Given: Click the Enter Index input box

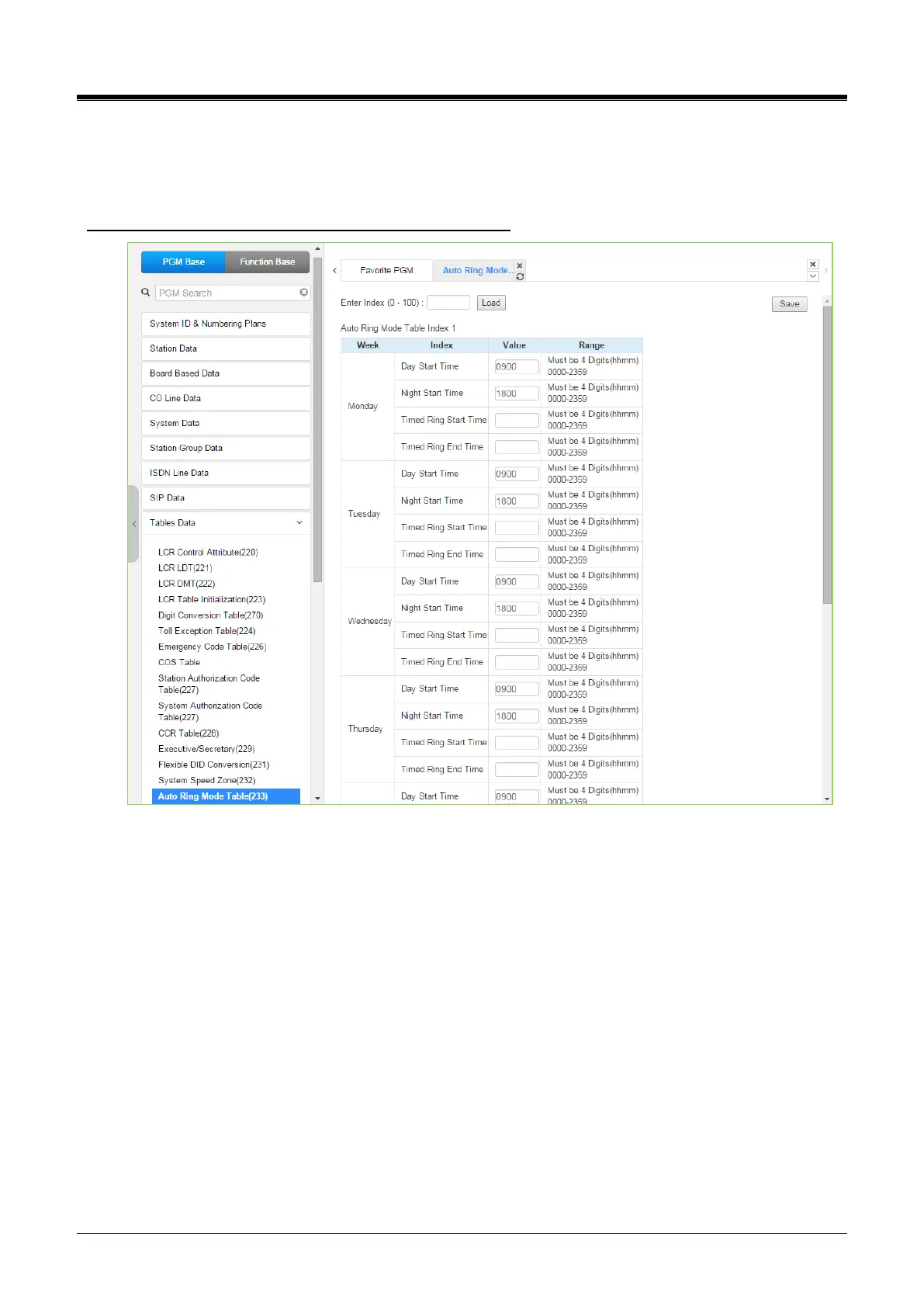Looking at the screenshot, I should pyautogui.click(x=448, y=303).
